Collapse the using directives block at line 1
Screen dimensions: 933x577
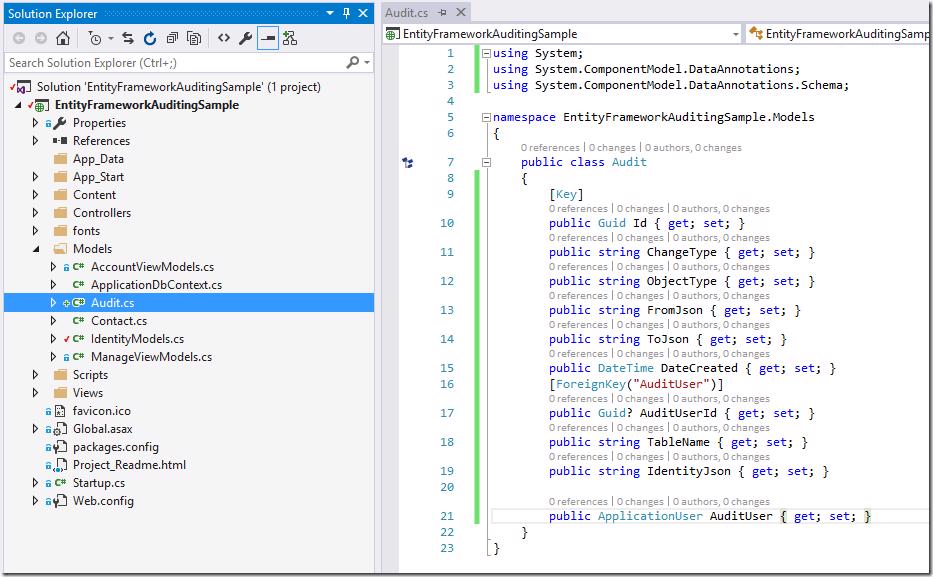point(486,54)
